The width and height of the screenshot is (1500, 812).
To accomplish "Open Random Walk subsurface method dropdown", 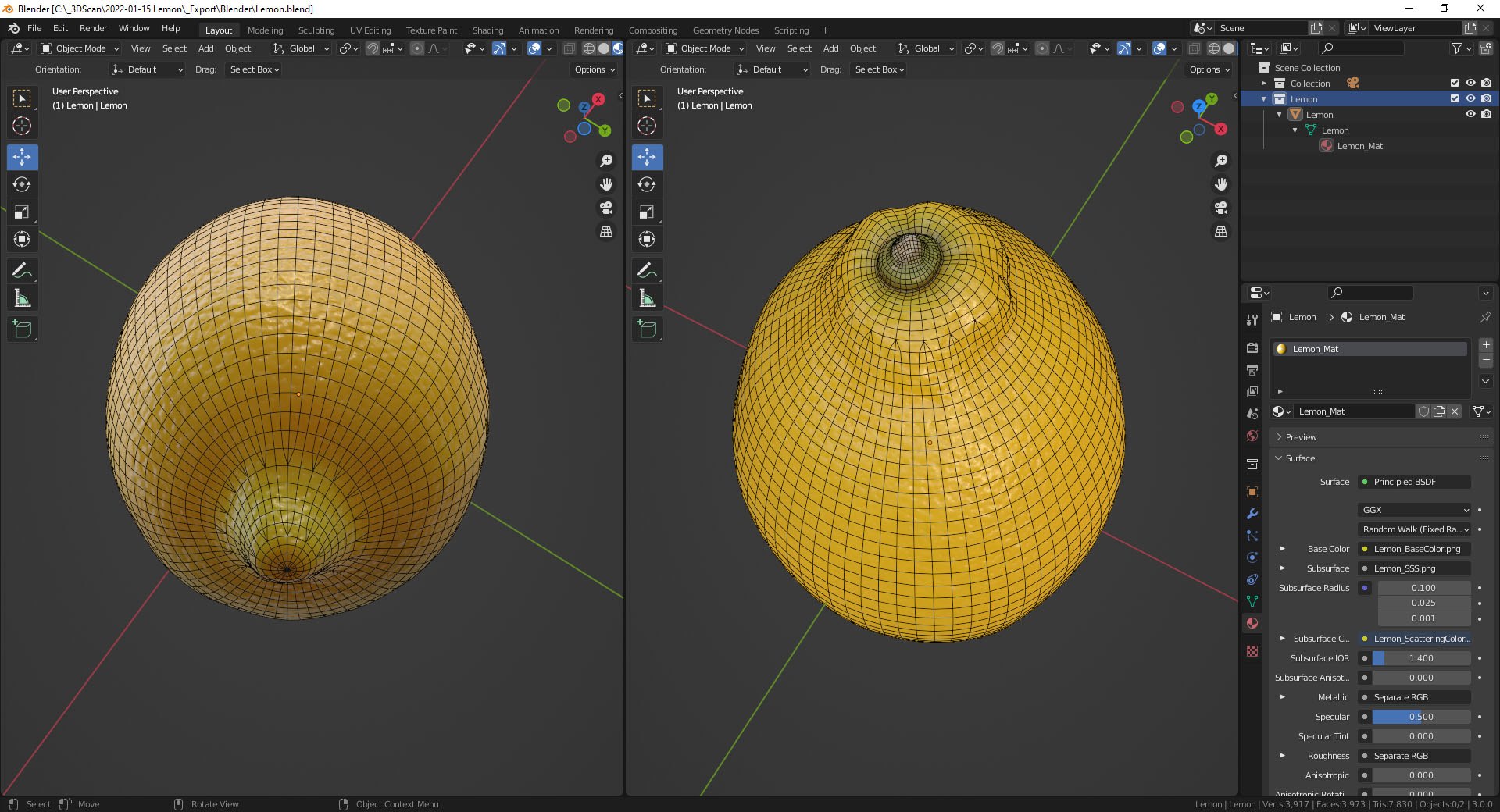I will coord(1415,529).
